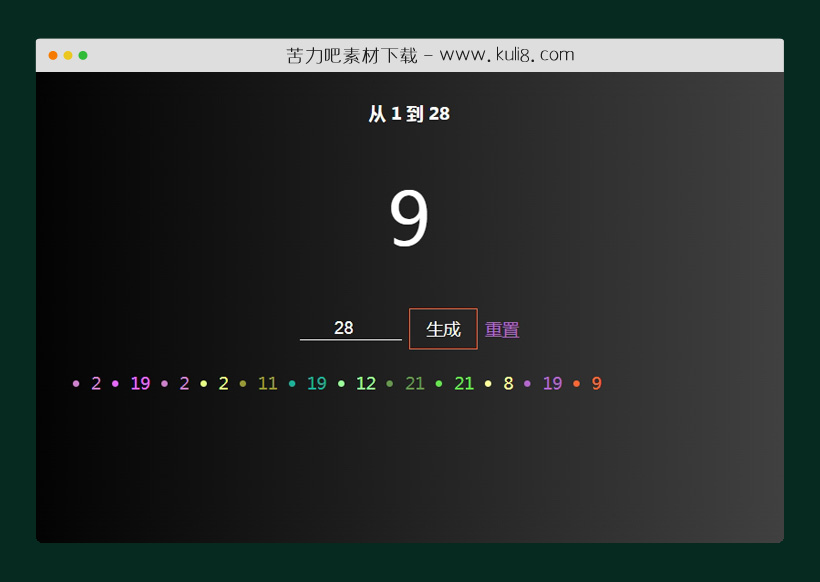Screen dimensions: 820x582
Task: Select the magenta history number 8
Action: point(507,383)
